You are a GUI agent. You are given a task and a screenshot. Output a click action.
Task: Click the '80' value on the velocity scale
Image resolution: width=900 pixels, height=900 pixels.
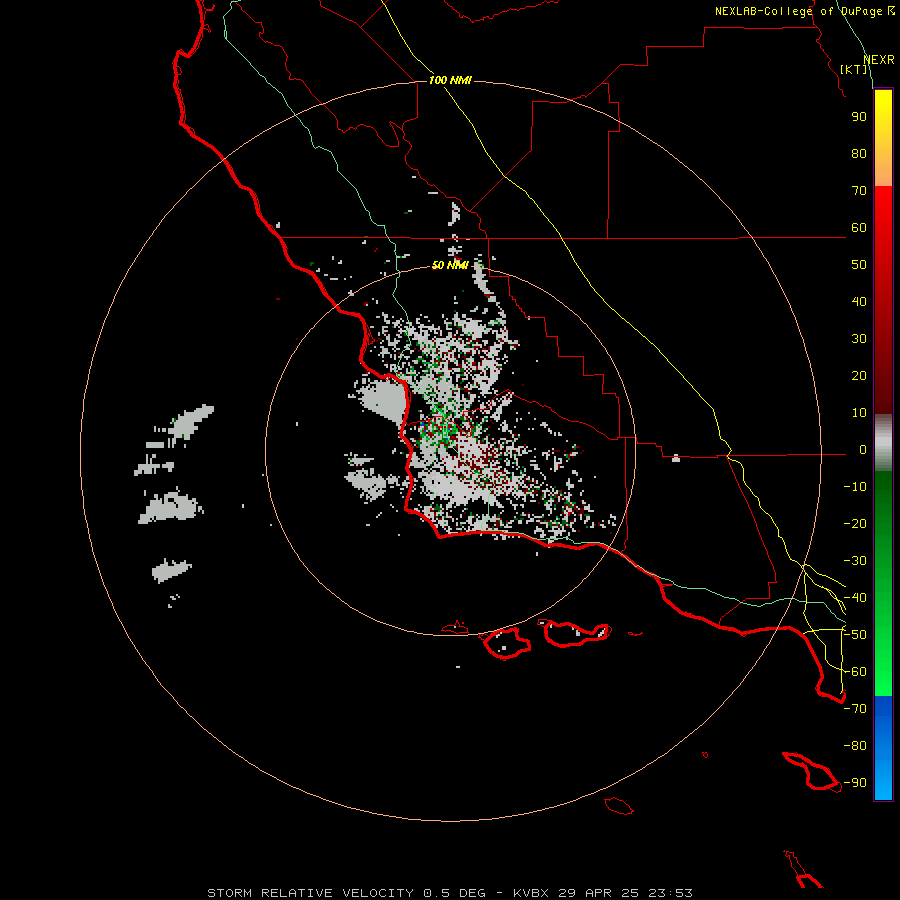coord(859,153)
